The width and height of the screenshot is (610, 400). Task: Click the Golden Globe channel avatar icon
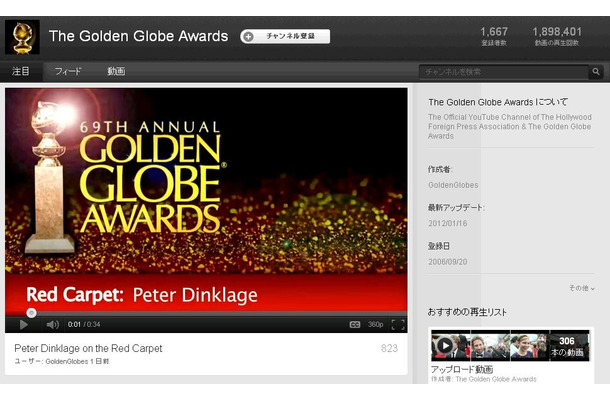pos(22,37)
